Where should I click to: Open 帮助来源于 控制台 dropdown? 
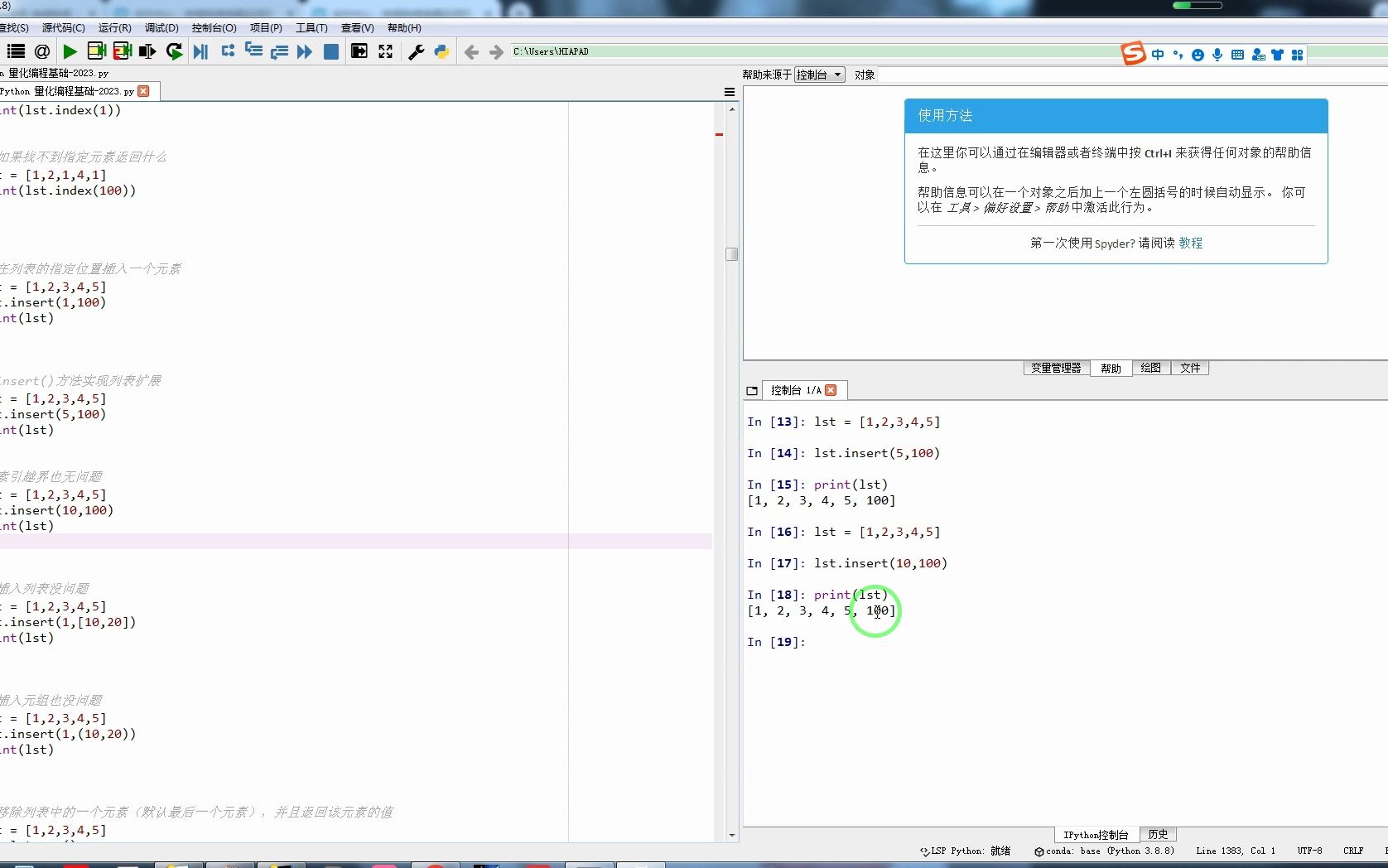[x=819, y=75]
